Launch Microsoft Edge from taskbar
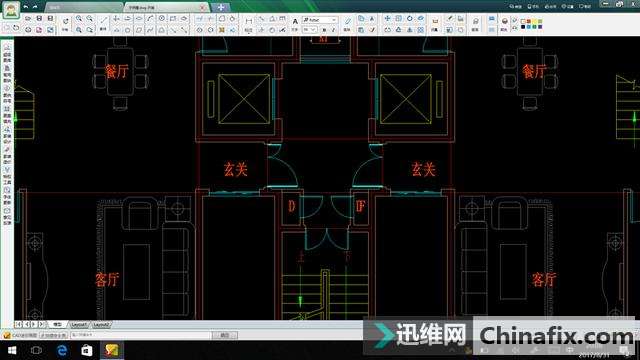 62,350
